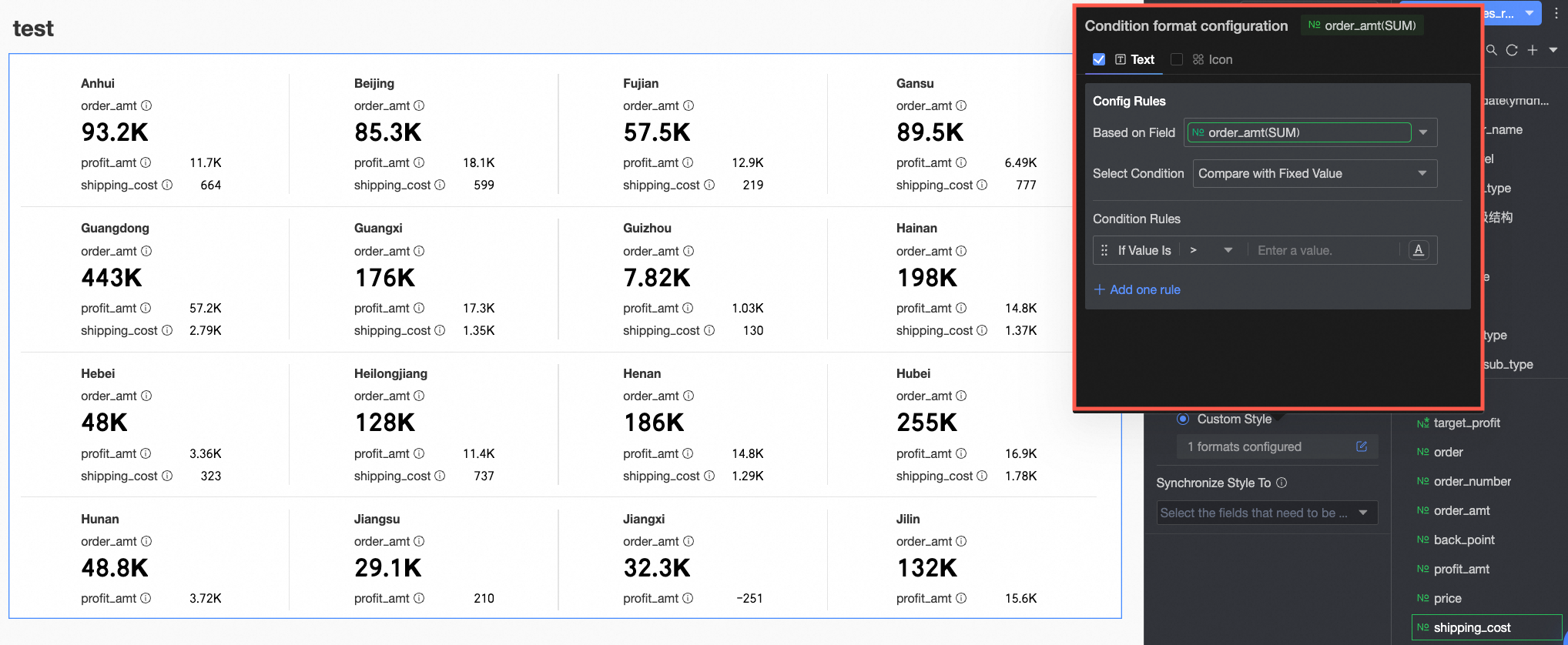Open the vertical three-dot more menu
Image resolution: width=1568 pixels, height=645 pixels.
pyautogui.click(x=1556, y=13)
